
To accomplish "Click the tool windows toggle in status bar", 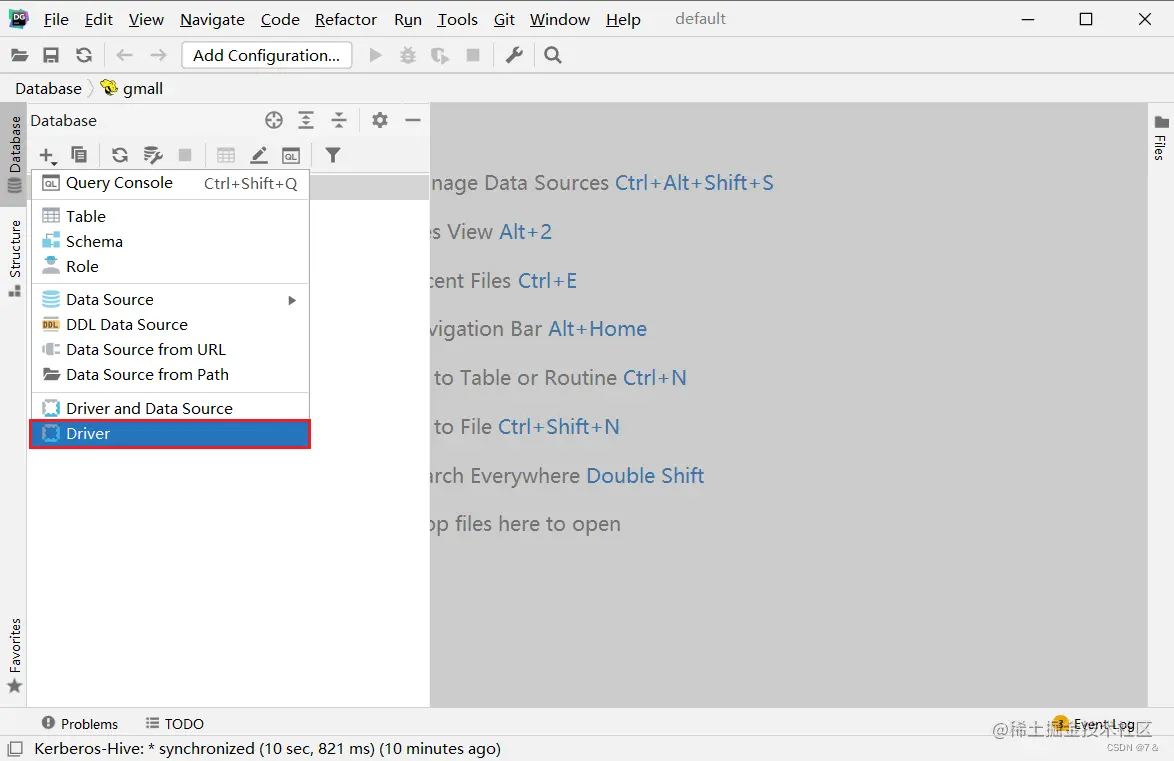I will tap(15, 748).
